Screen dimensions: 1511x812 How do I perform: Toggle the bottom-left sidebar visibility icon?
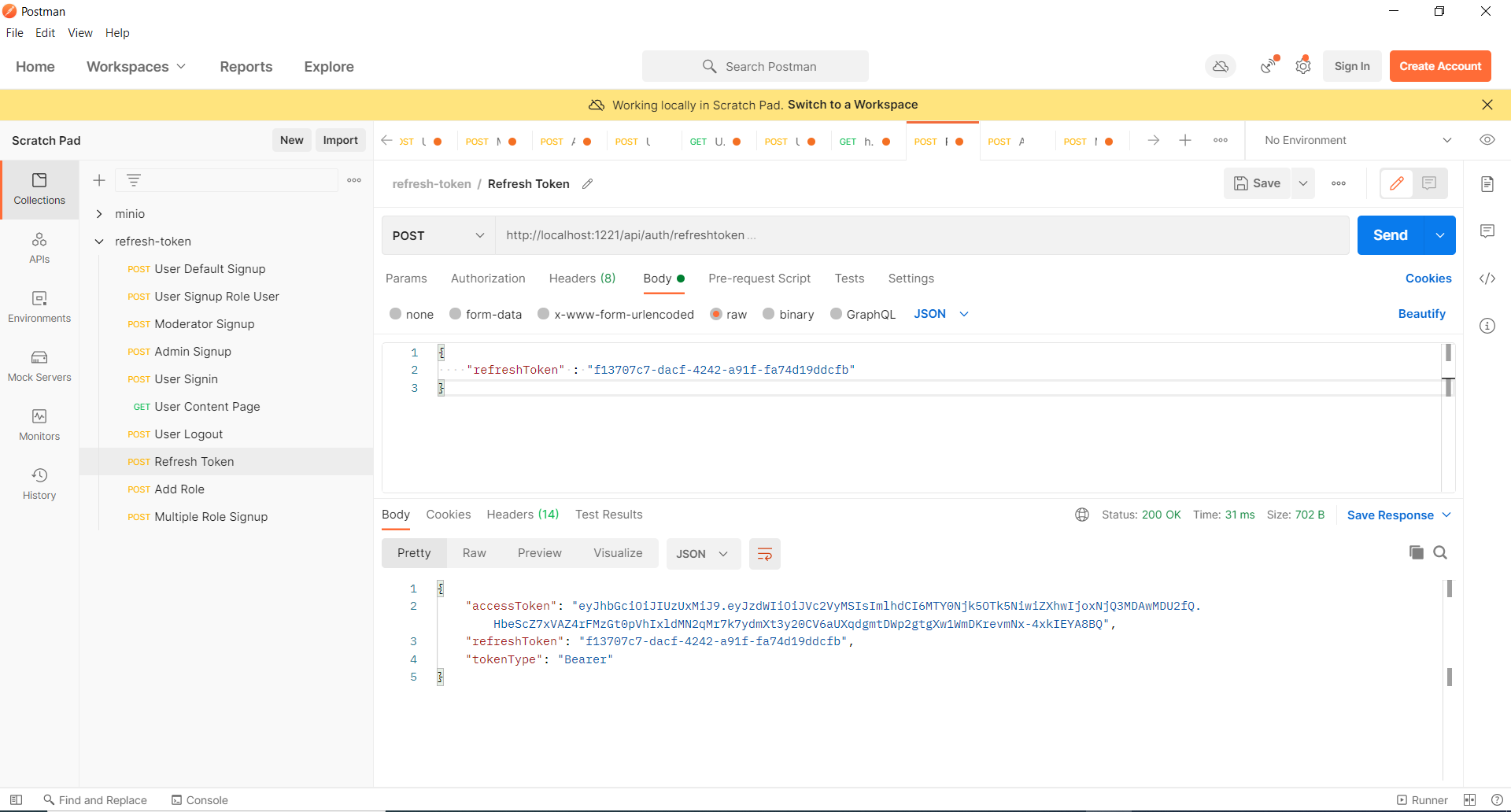[16, 800]
